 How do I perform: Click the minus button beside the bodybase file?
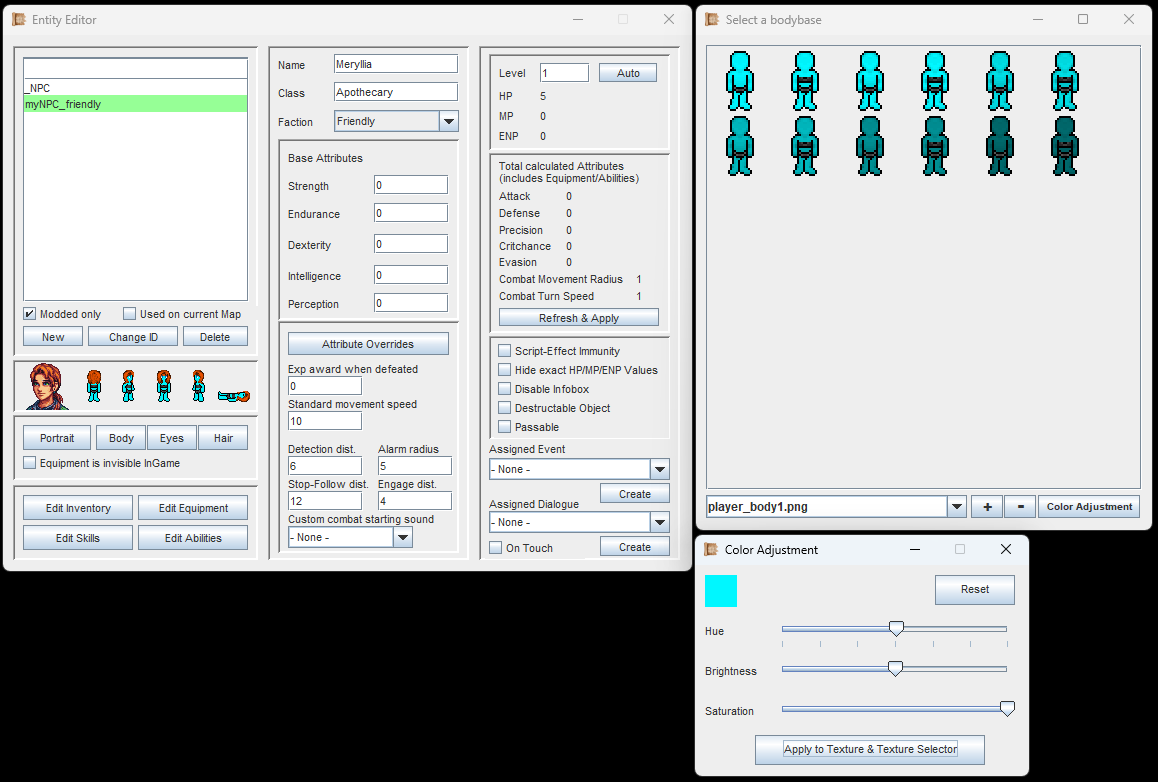1020,507
